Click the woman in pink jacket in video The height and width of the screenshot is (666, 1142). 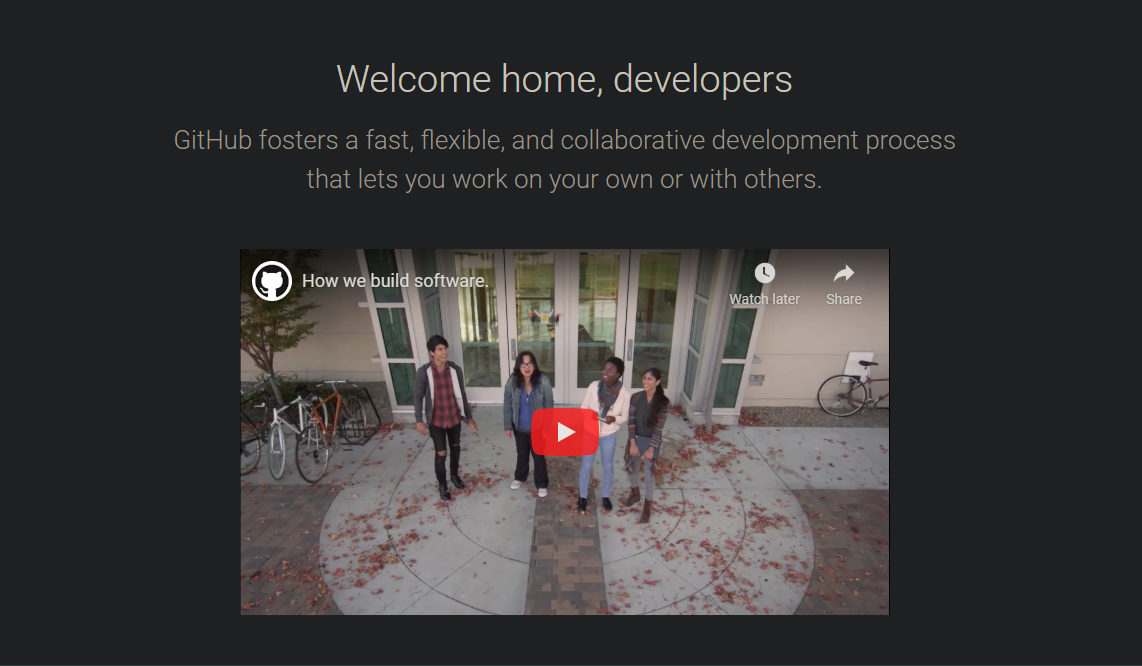pyautogui.click(x=603, y=430)
